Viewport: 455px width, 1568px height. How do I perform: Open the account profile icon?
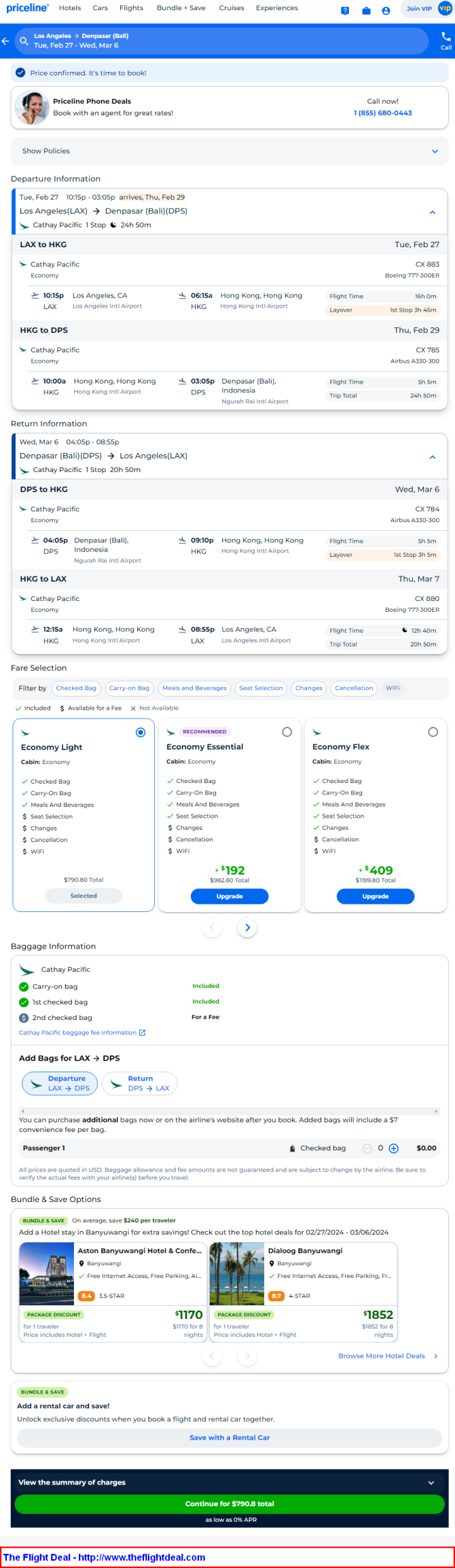pyautogui.click(x=386, y=11)
